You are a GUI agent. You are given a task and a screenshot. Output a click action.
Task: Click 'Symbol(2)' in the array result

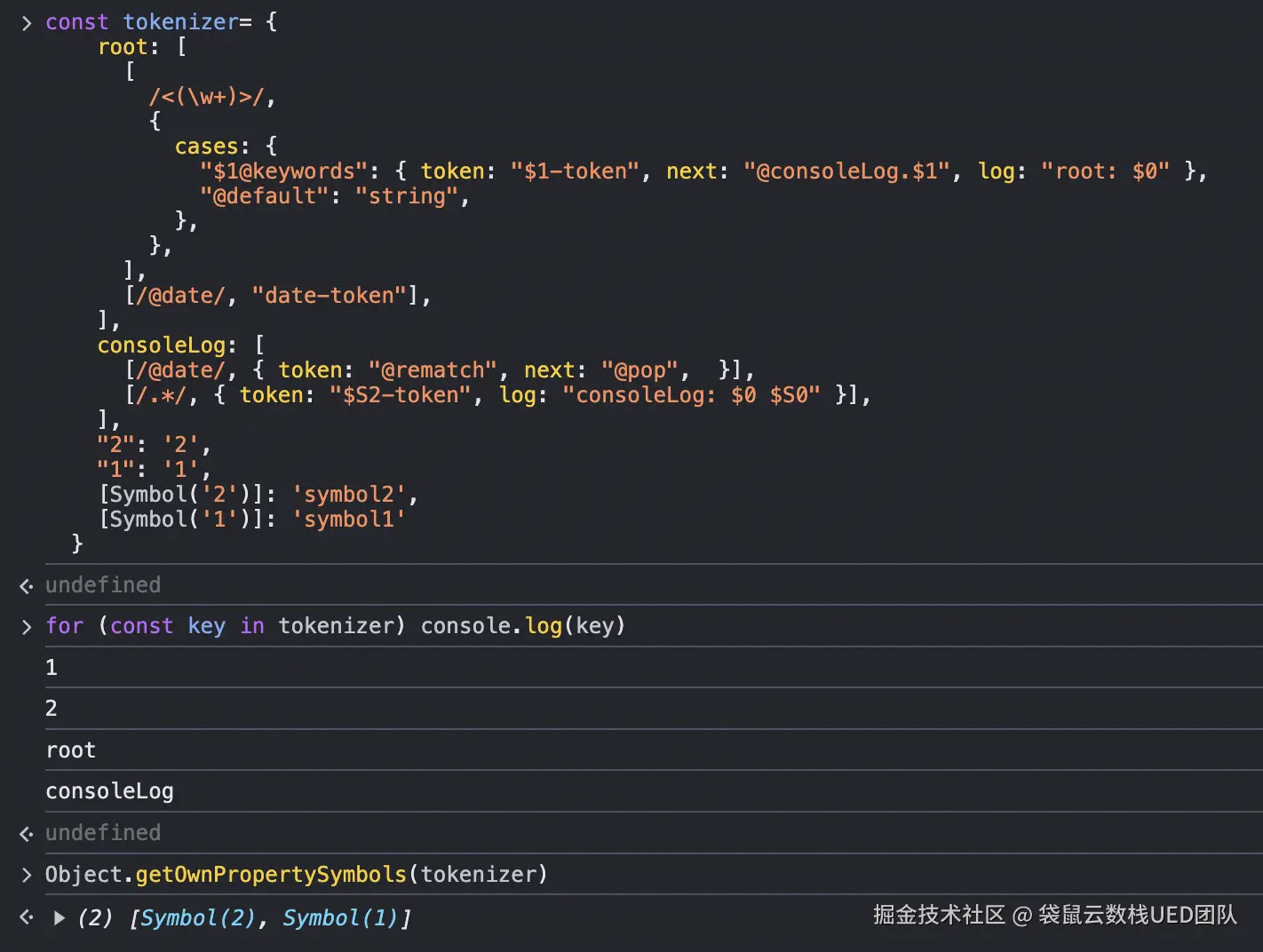coord(198,917)
